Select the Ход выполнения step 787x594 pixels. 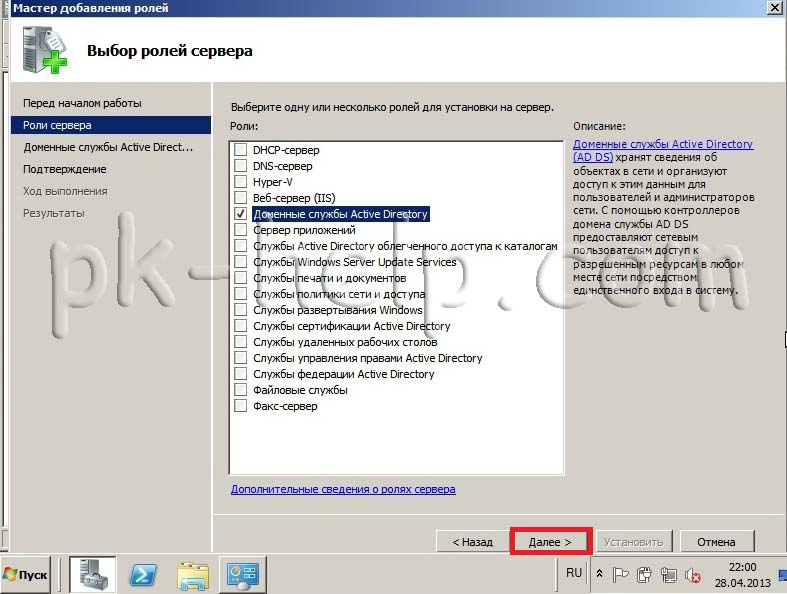coord(65,191)
